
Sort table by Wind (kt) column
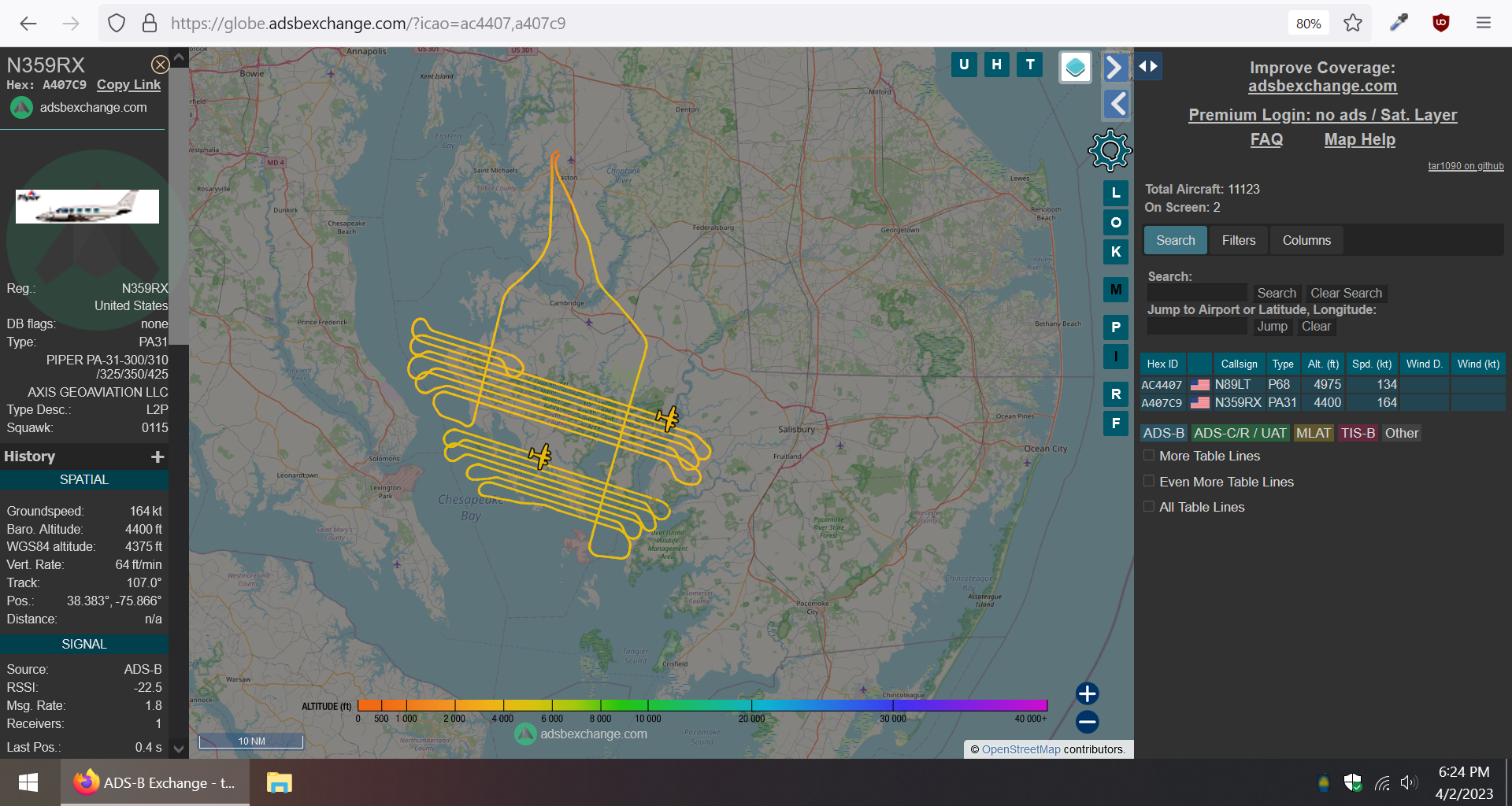(1477, 364)
